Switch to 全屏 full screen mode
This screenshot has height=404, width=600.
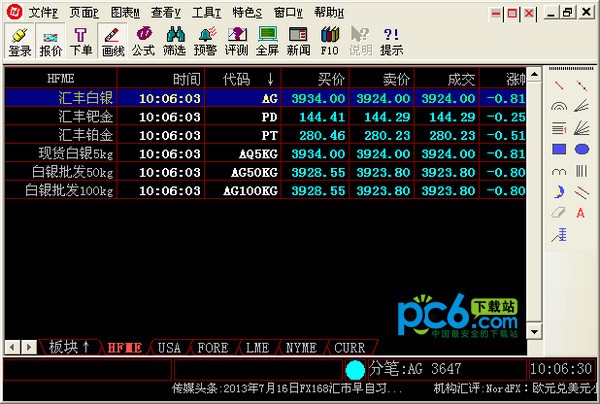click(x=267, y=41)
